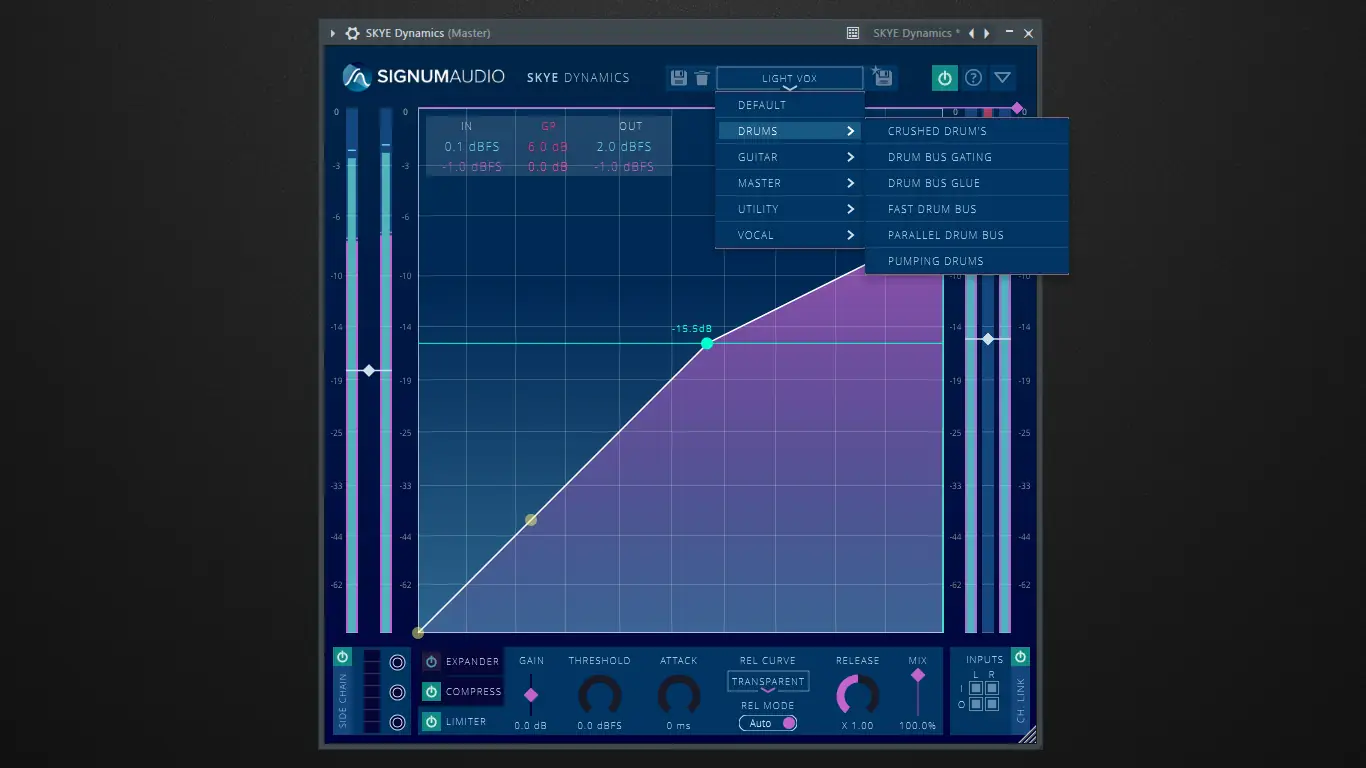
Task: Save the current preset with floppy icon
Action: pyautogui.click(x=679, y=78)
